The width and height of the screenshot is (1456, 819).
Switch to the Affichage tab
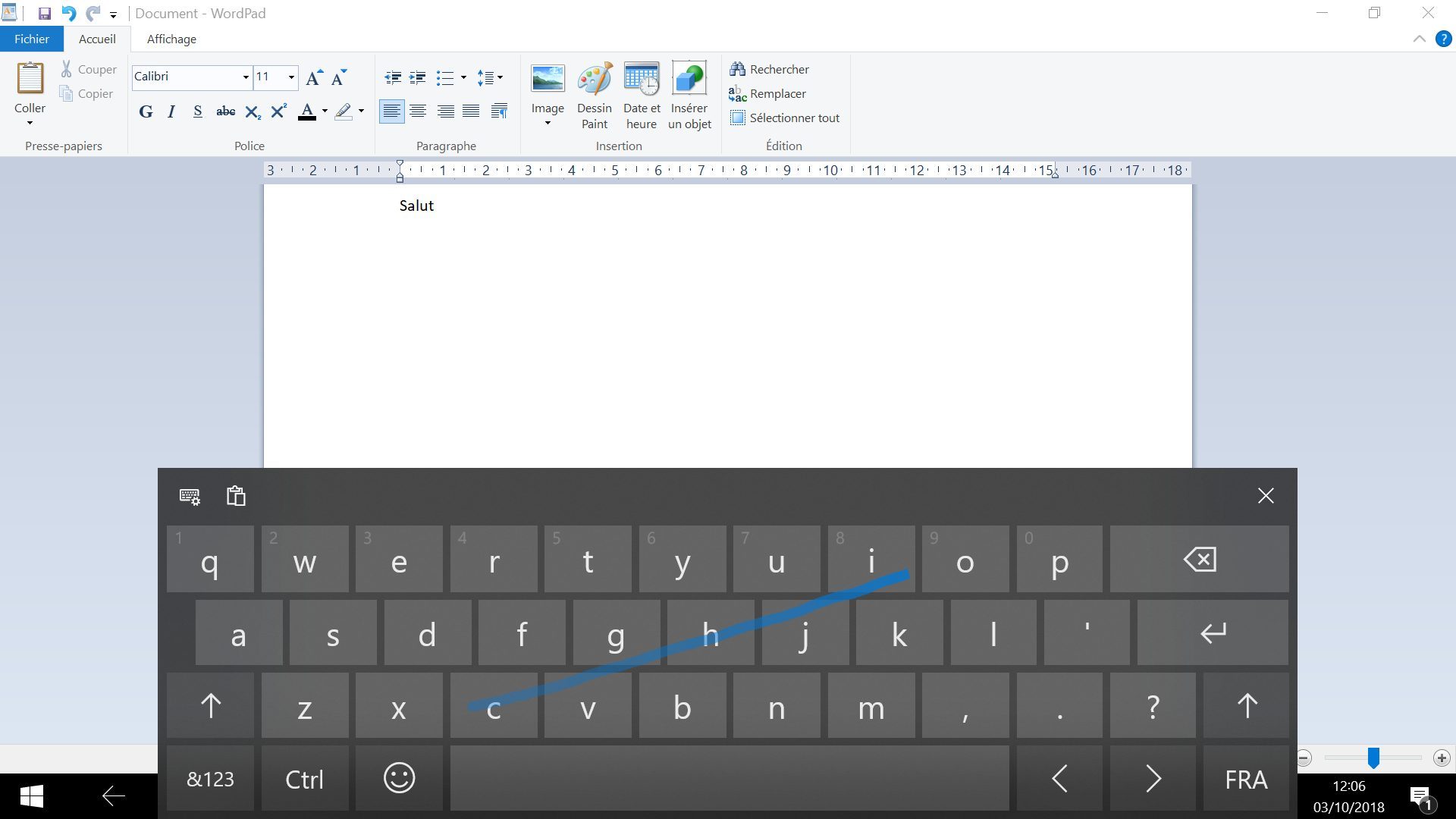coord(171,39)
